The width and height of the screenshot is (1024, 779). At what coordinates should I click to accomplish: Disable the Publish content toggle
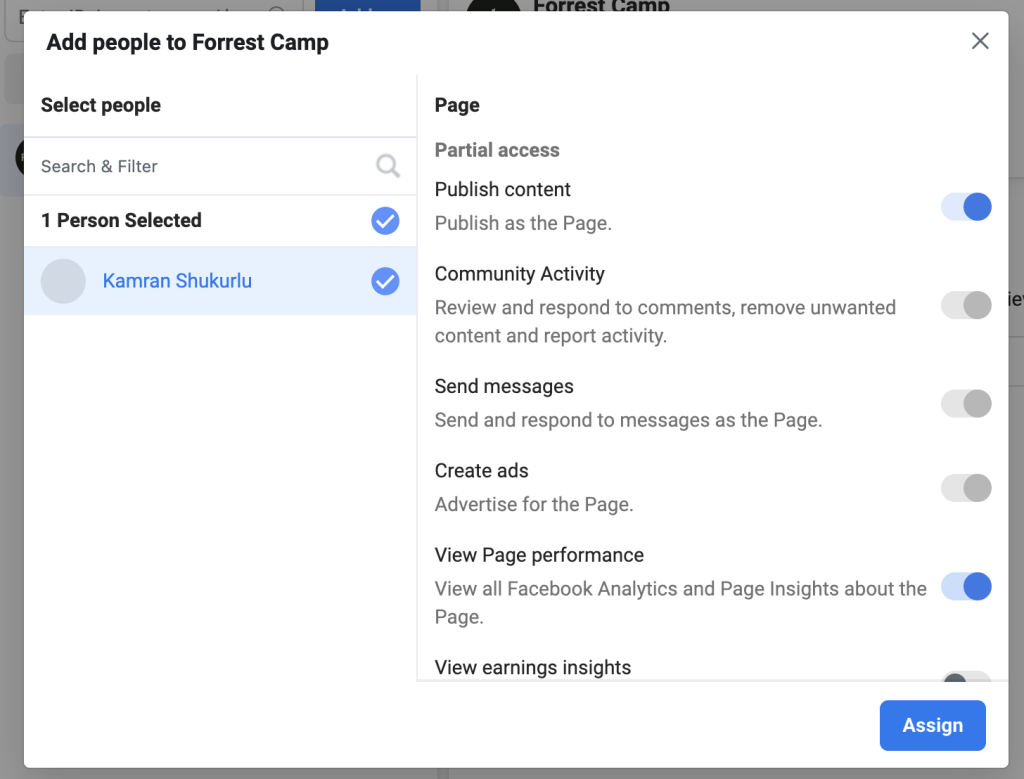tap(966, 207)
